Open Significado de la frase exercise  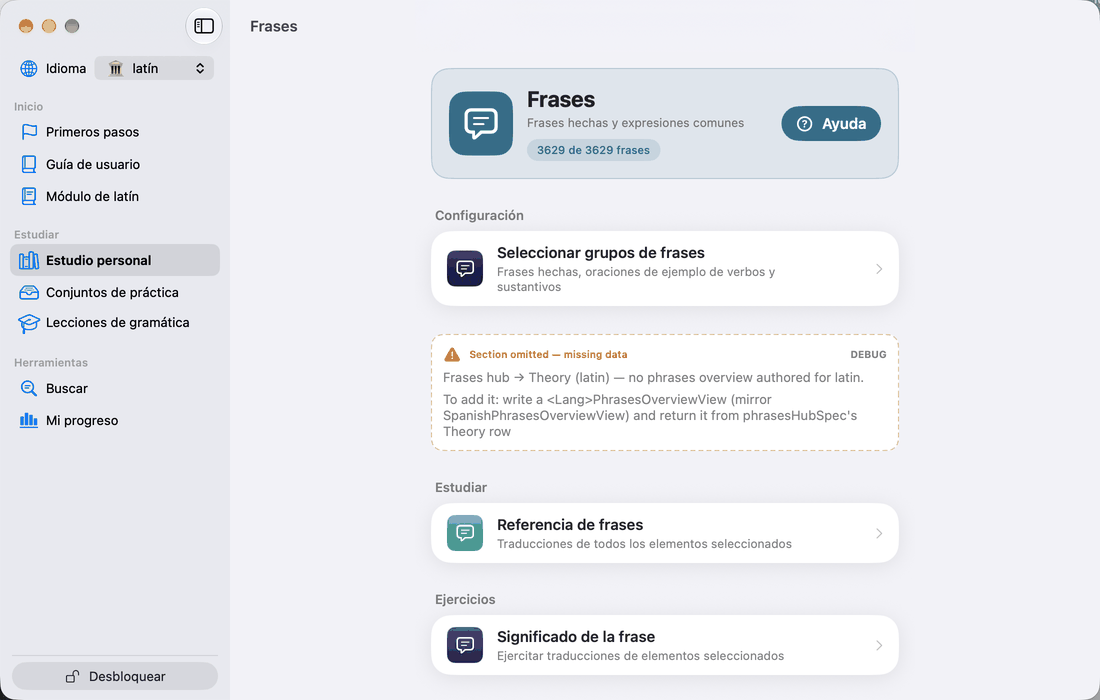(x=665, y=645)
